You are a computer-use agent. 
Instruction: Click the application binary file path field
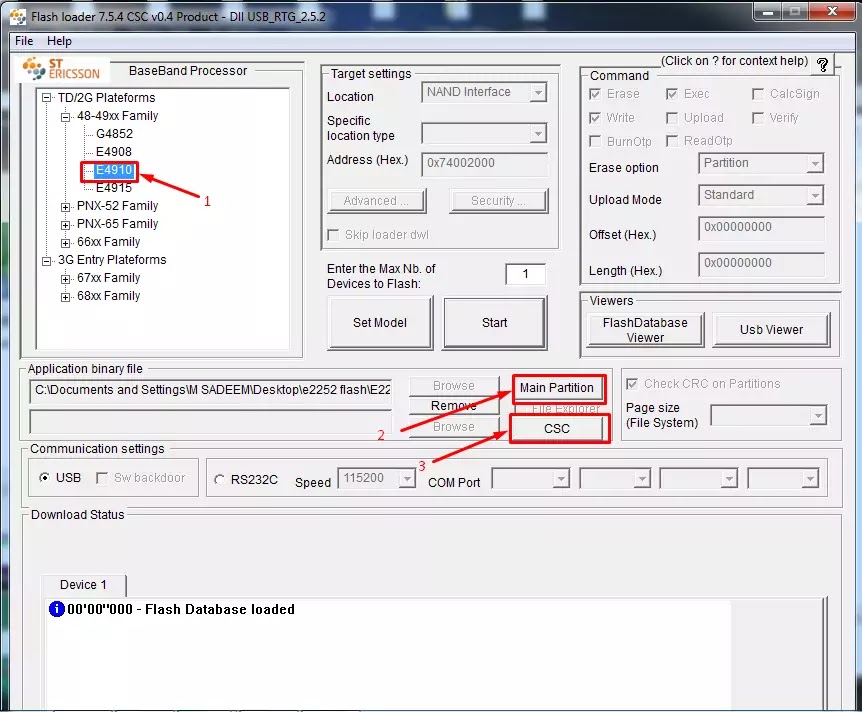pos(211,390)
